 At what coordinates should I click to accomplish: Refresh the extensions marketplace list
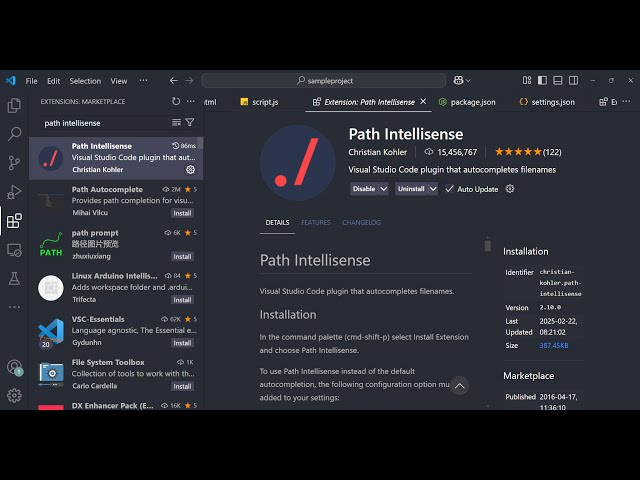pyautogui.click(x=176, y=101)
